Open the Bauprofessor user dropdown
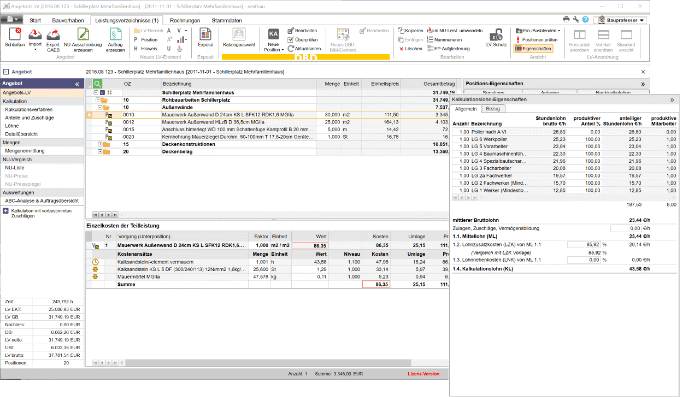 coord(620,20)
